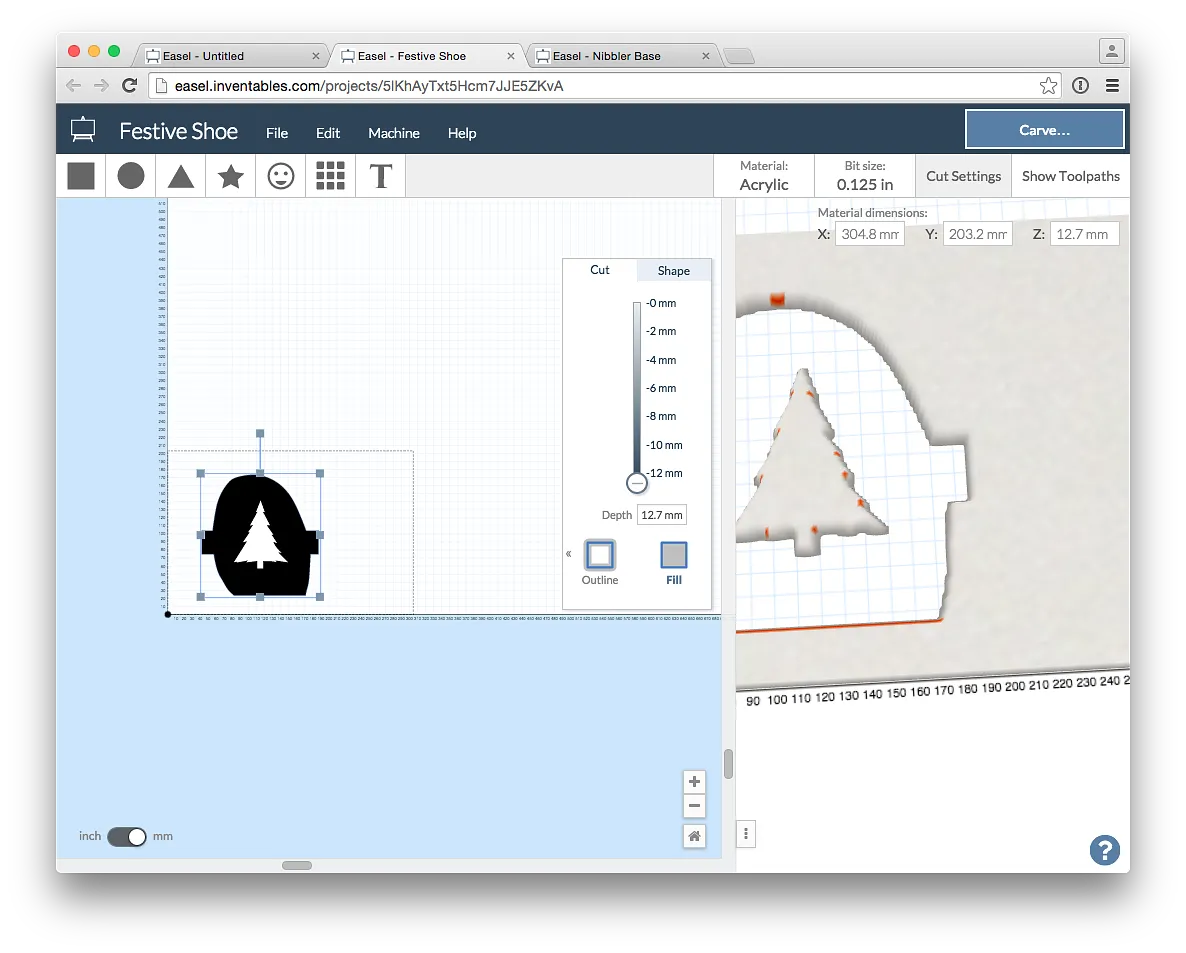Select the Text tool

pyautogui.click(x=380, y=176)
